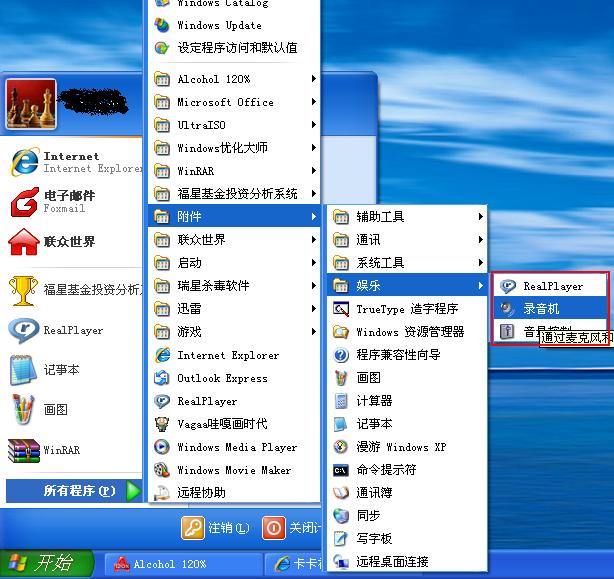Click the chess pieces user picture
The image size is (614, 579).
pos(31,104)
